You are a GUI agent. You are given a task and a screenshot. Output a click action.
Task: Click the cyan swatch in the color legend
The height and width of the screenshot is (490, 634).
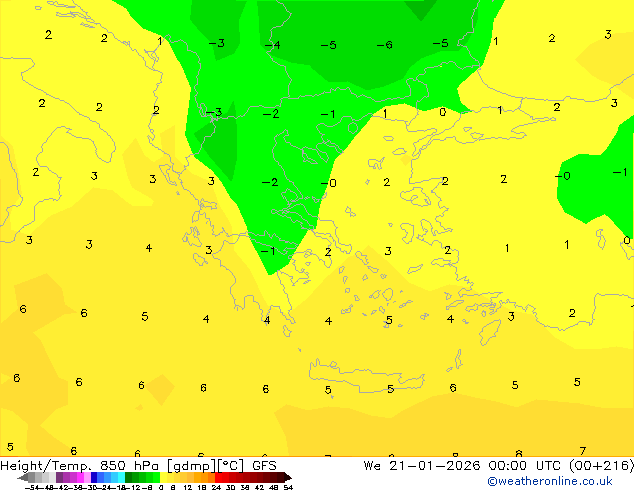pos(121,477)
